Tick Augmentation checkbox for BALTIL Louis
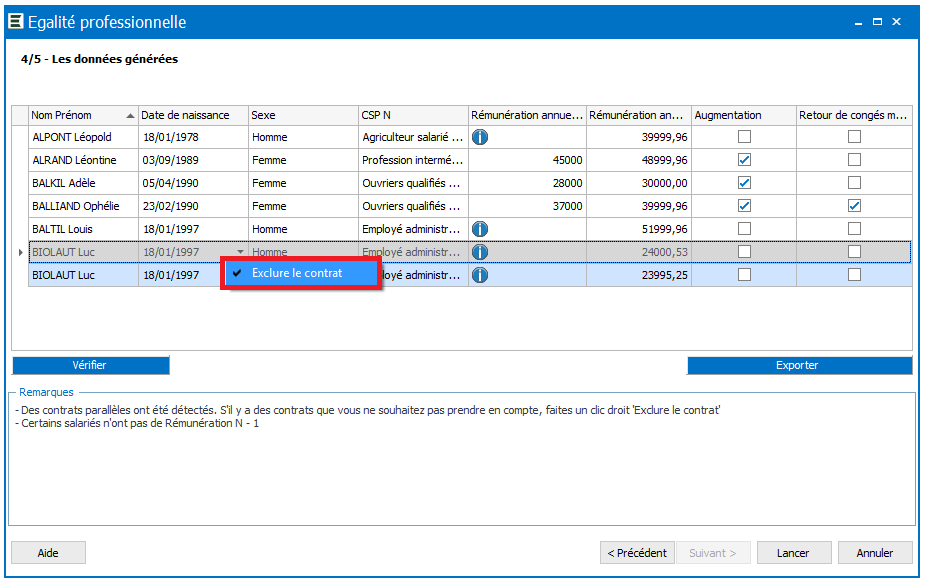 (744, 228)
